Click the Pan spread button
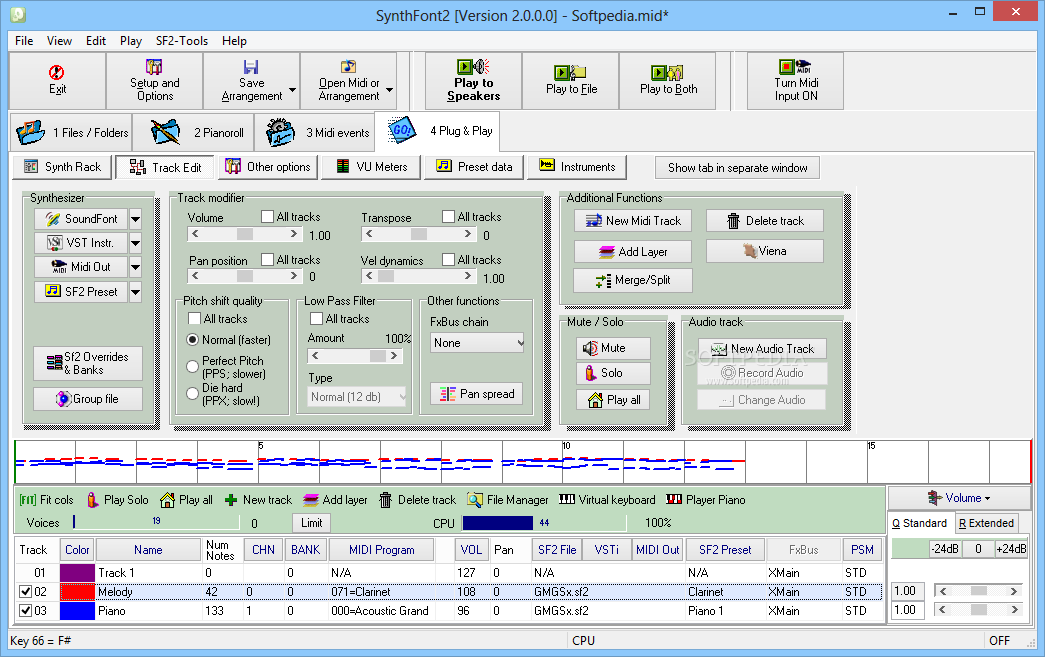The height and width of the screenshot is (657, 1045). [x=477, y=394]
